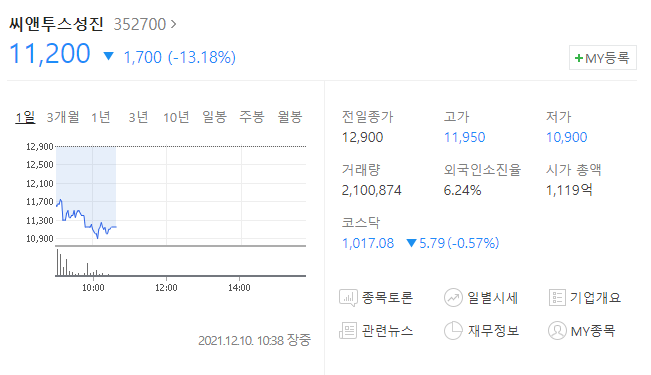
Task: Open the 기업개요 company overview icon
Action: [x=557, y=298]
